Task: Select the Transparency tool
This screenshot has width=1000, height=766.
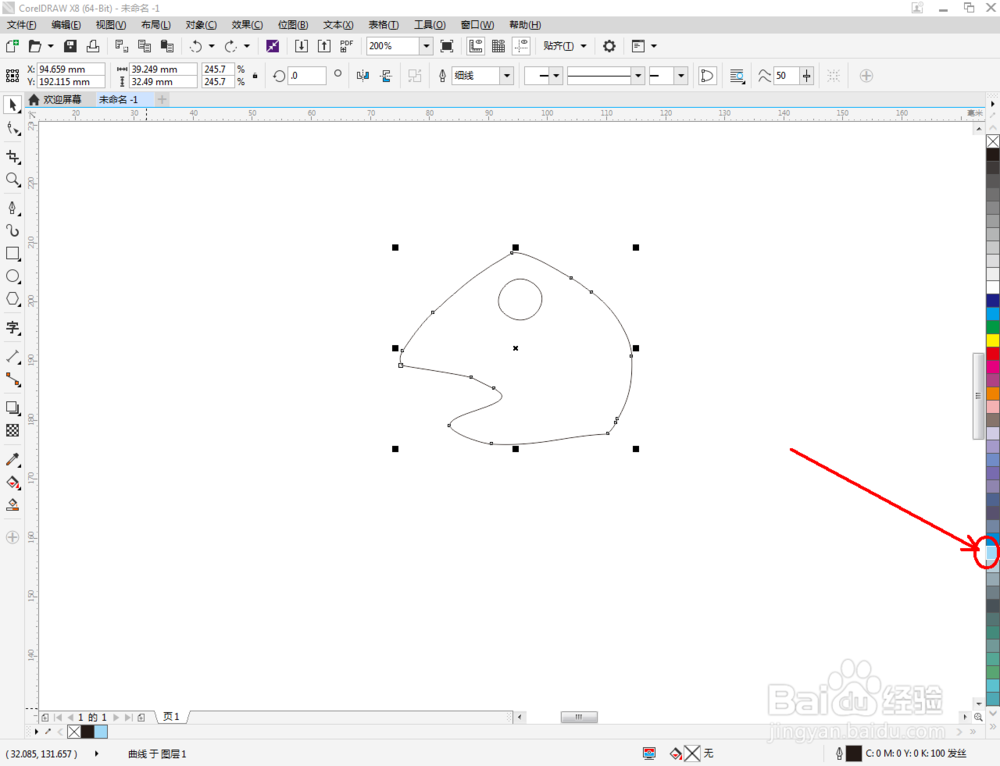Action: click(12, 431)
